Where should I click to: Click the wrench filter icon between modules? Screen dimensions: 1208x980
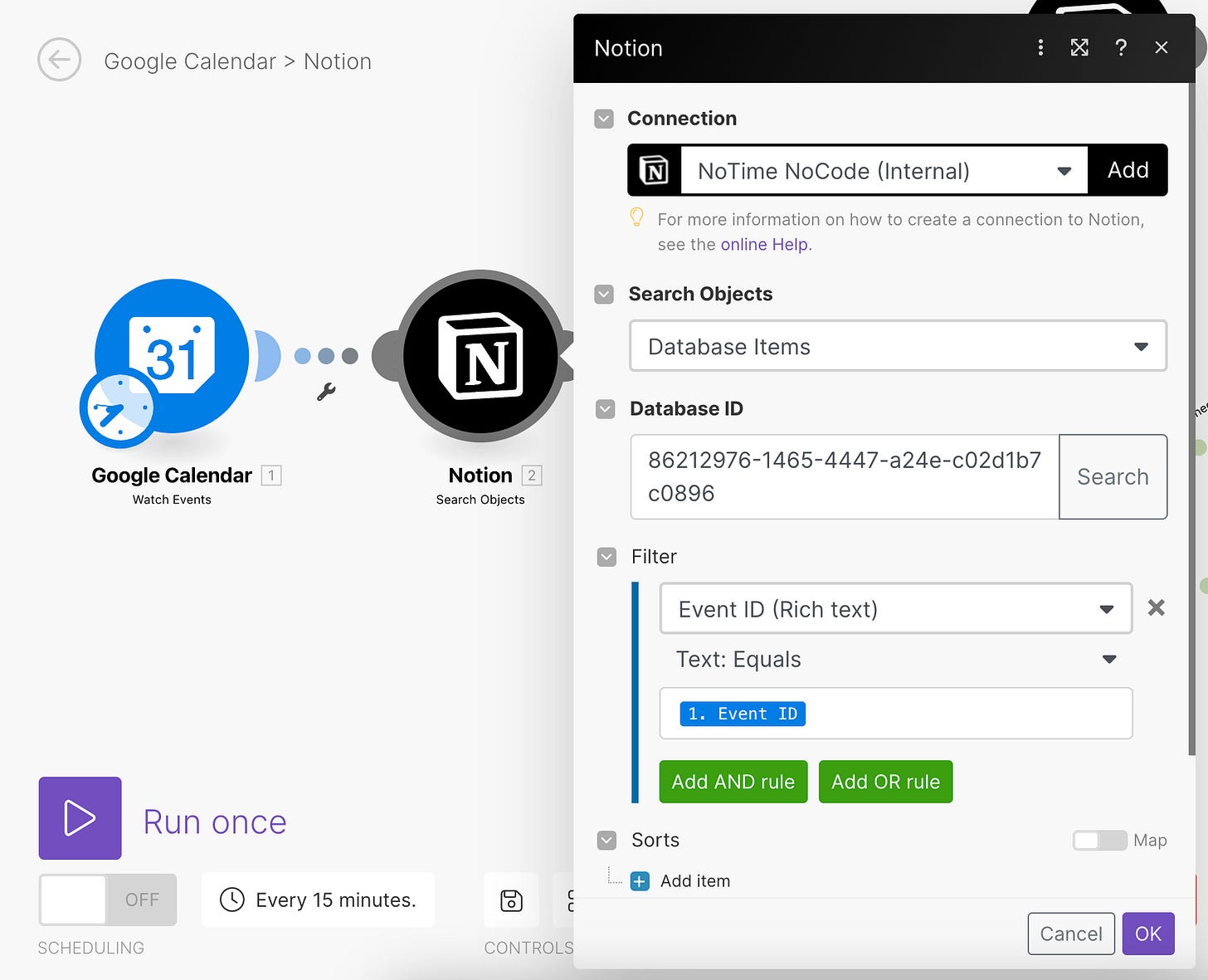coord(326,392)
